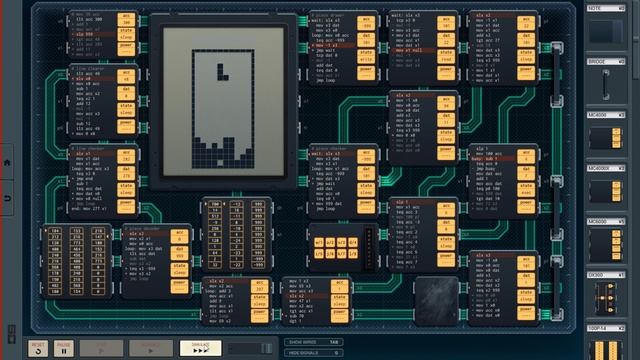Pick the MC4000 chip from parts tray
640x360 pixels.
coord(606,134)
